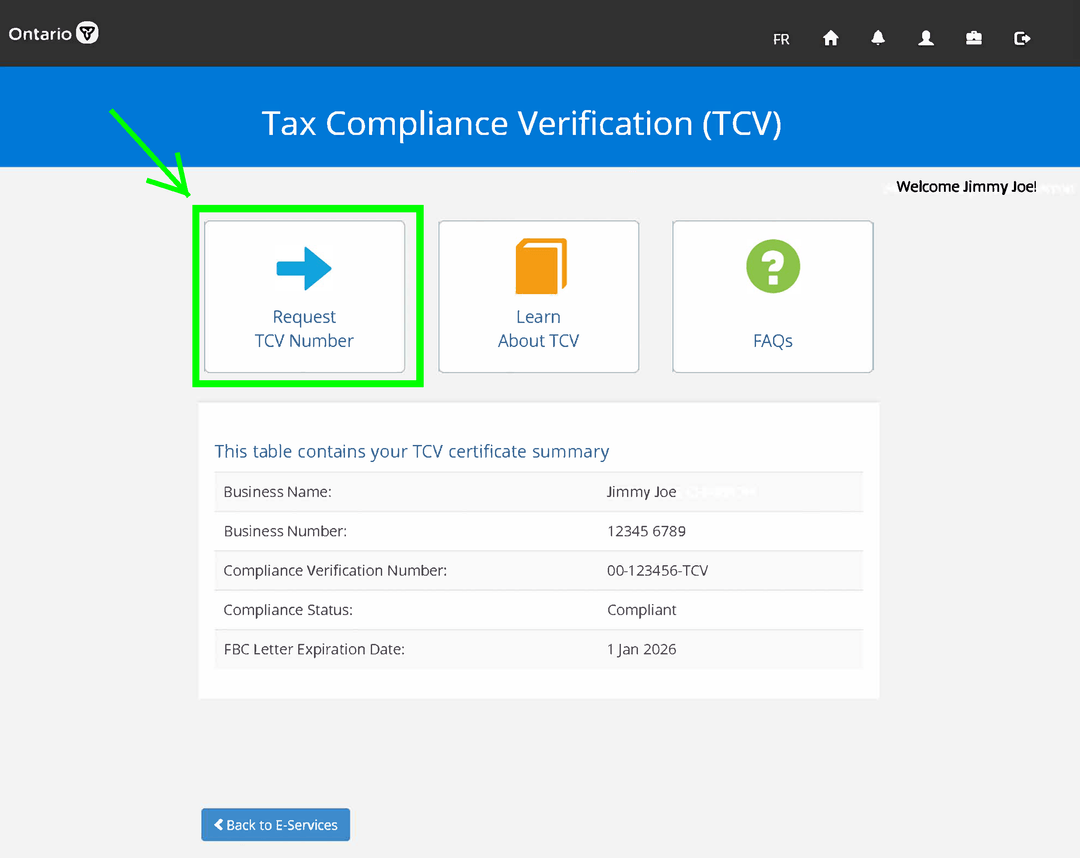Click the Compliance Verification Number value
Screen dimensions: 1080x858
[656, 570]
